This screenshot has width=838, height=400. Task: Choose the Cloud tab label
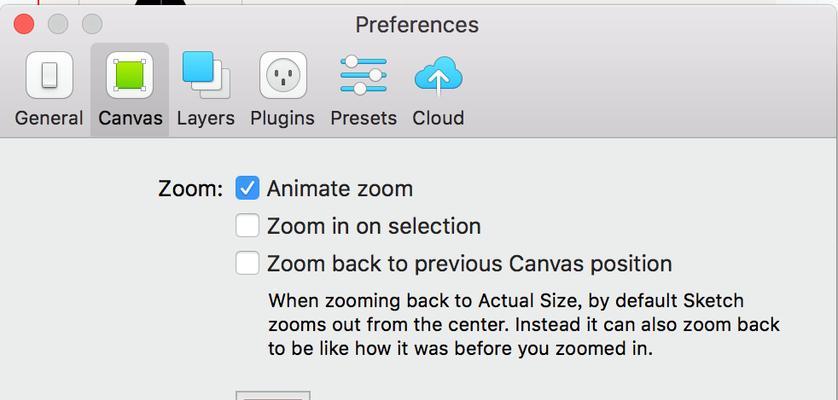tap(438, 118)
